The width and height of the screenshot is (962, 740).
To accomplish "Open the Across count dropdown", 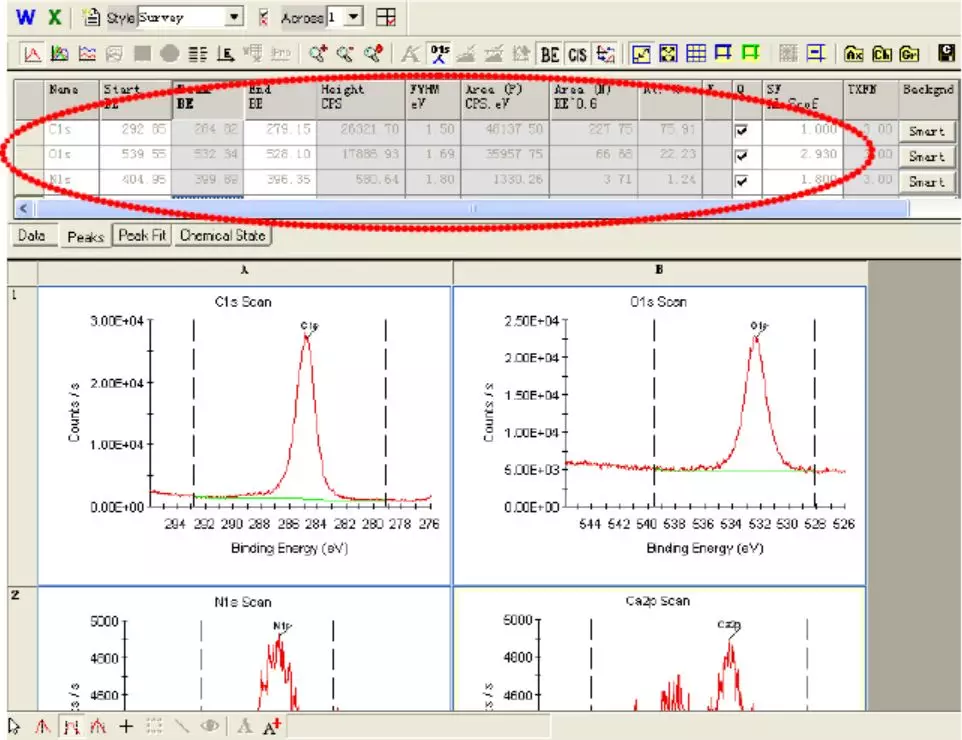I will point(355,17).
